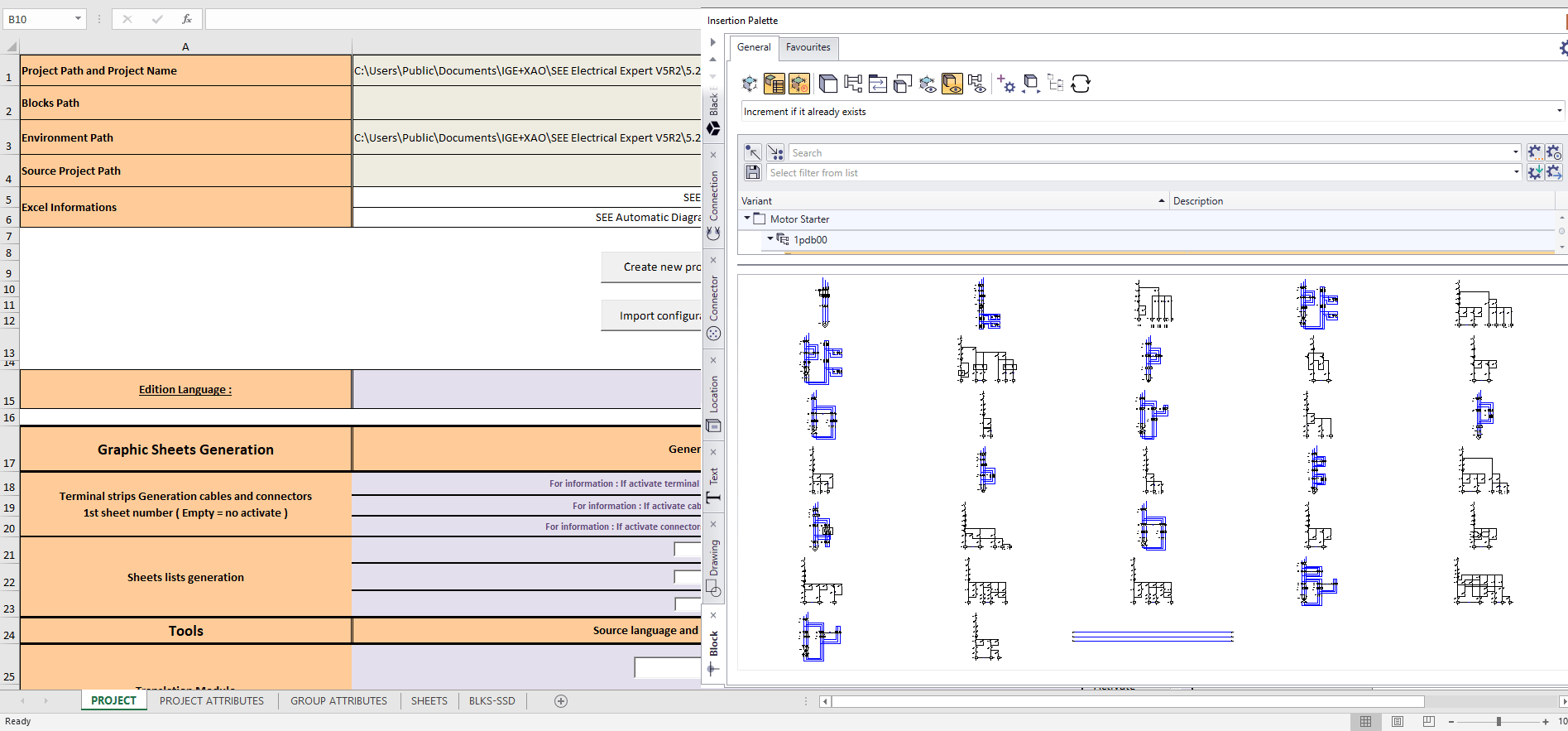Open the 'Increment if it already exists' dropdown

pos(1559,111)
